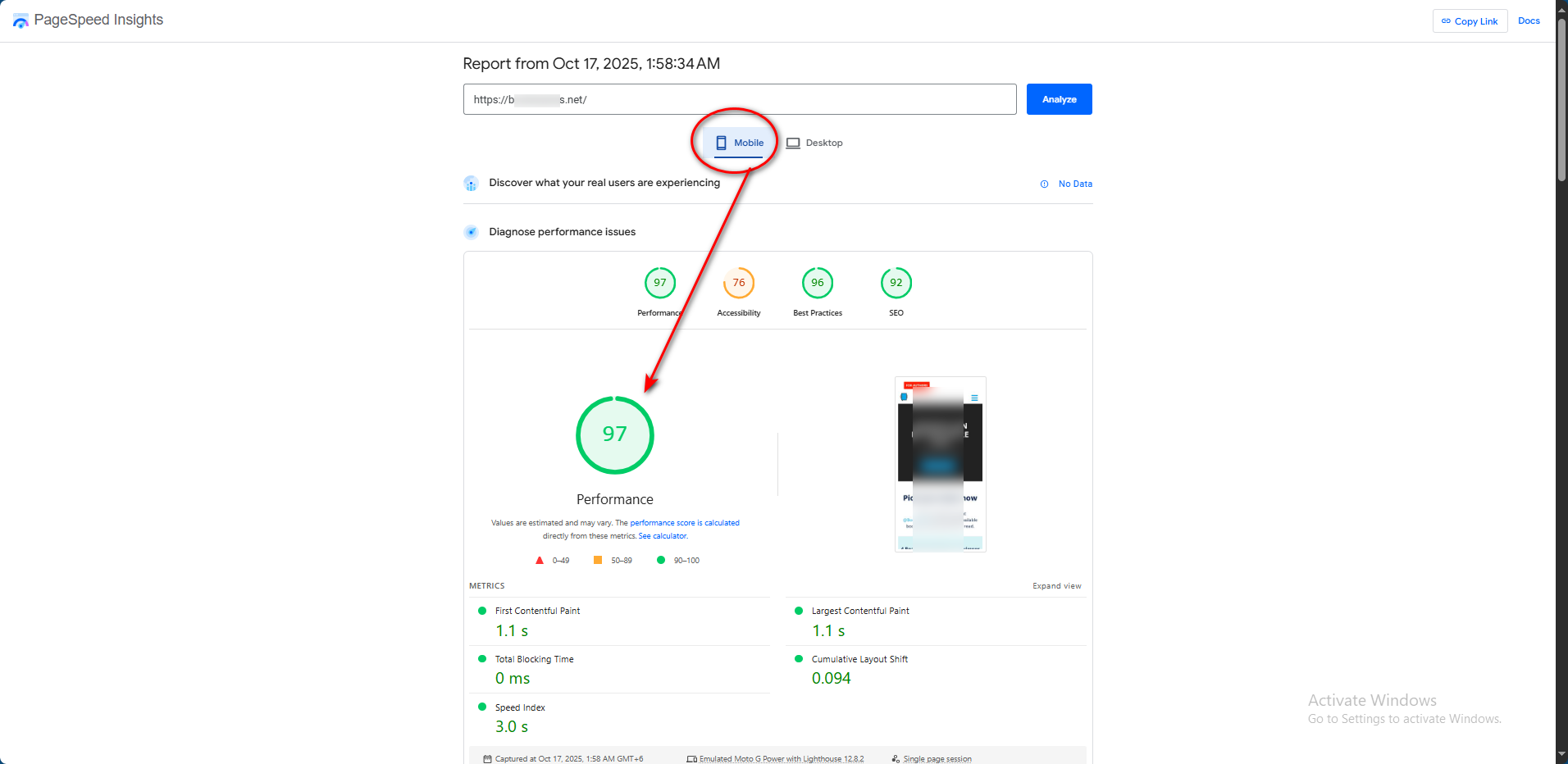
Task: Click the First Contentful Paint green dot
Action: click(482, 611)
